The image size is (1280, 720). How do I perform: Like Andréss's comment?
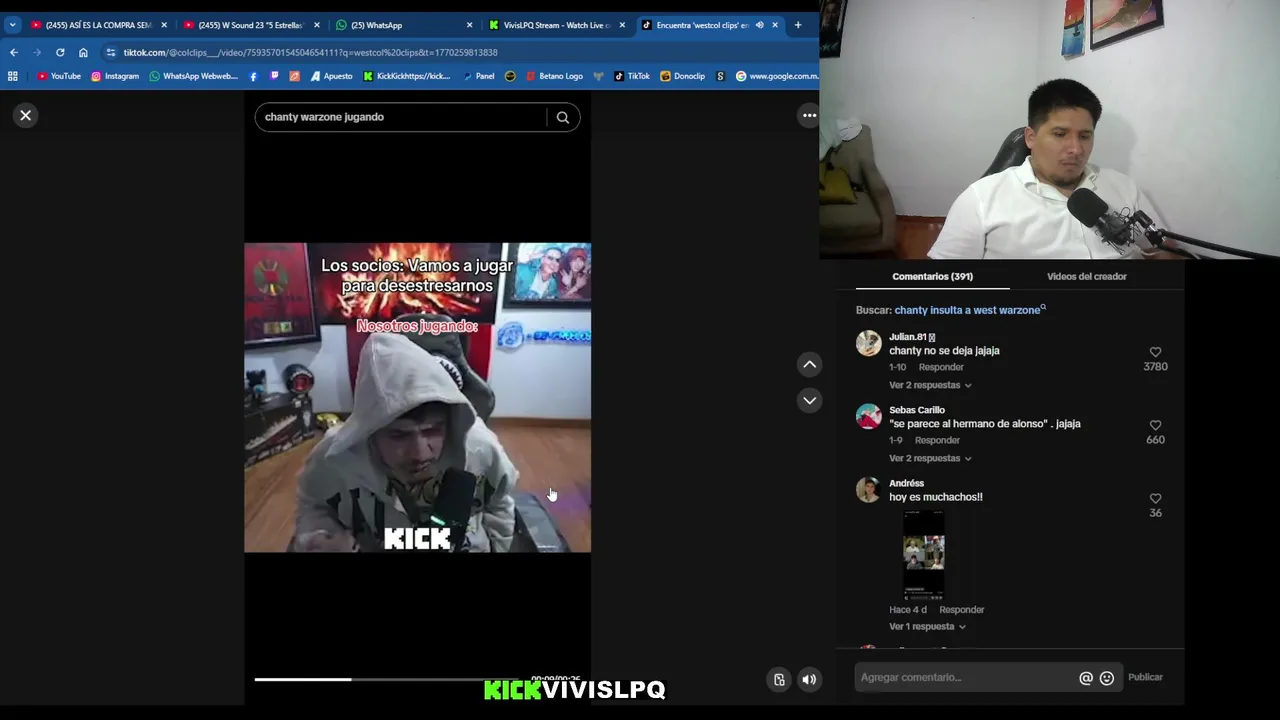tap(1155, 498)
